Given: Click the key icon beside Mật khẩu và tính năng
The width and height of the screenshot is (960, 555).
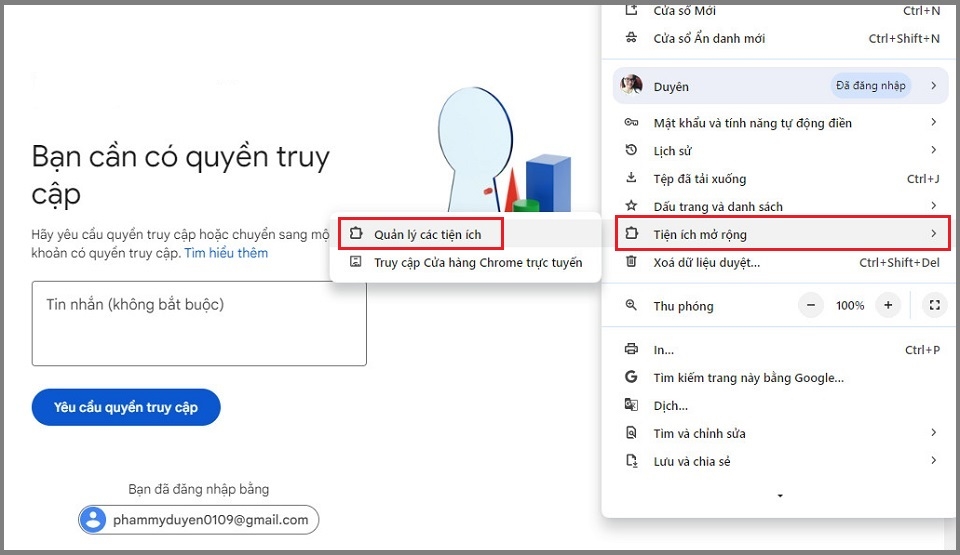Looking at the screenshot, I should pyautogui.click(x=631, y=123).
